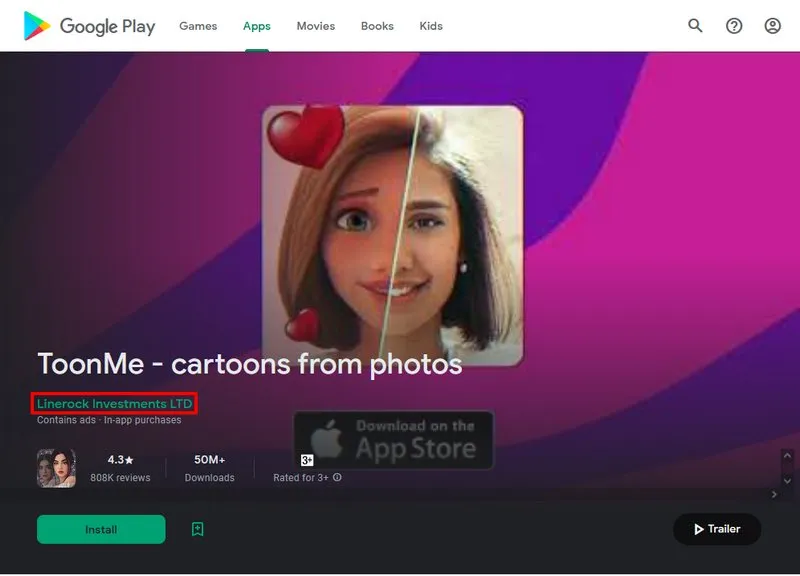
Task: Open the account profile icon
Action: [x=772, y=26]
